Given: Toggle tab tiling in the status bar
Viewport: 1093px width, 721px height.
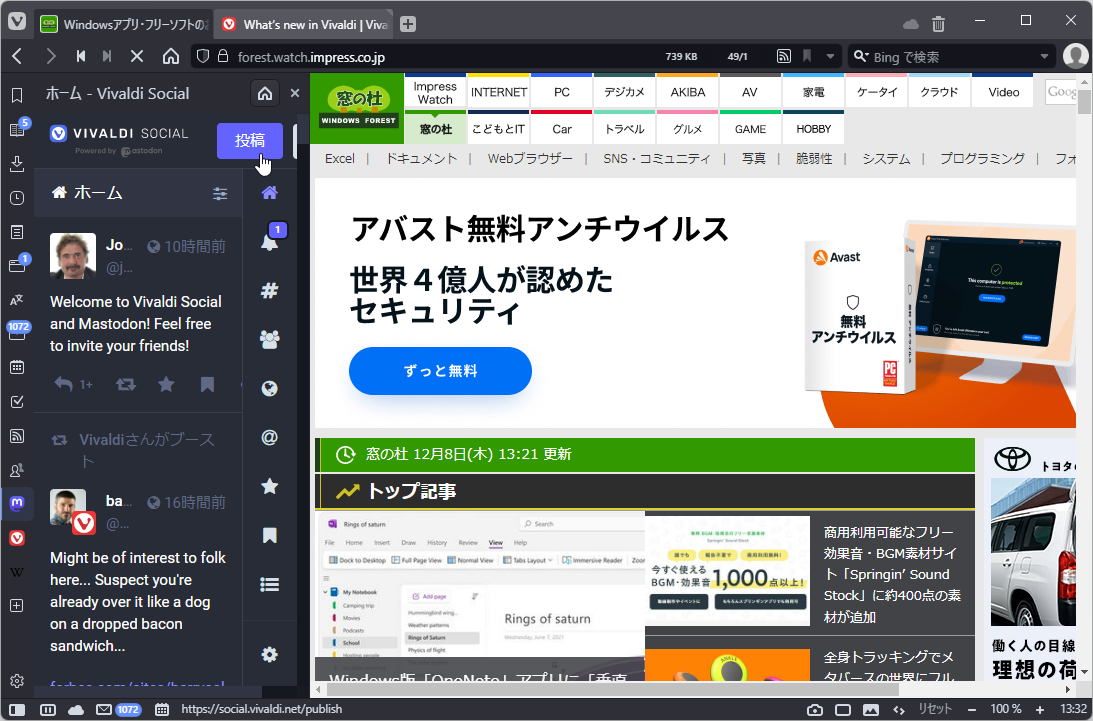Looking at the screenshot, I should click(x=47, y=709).
